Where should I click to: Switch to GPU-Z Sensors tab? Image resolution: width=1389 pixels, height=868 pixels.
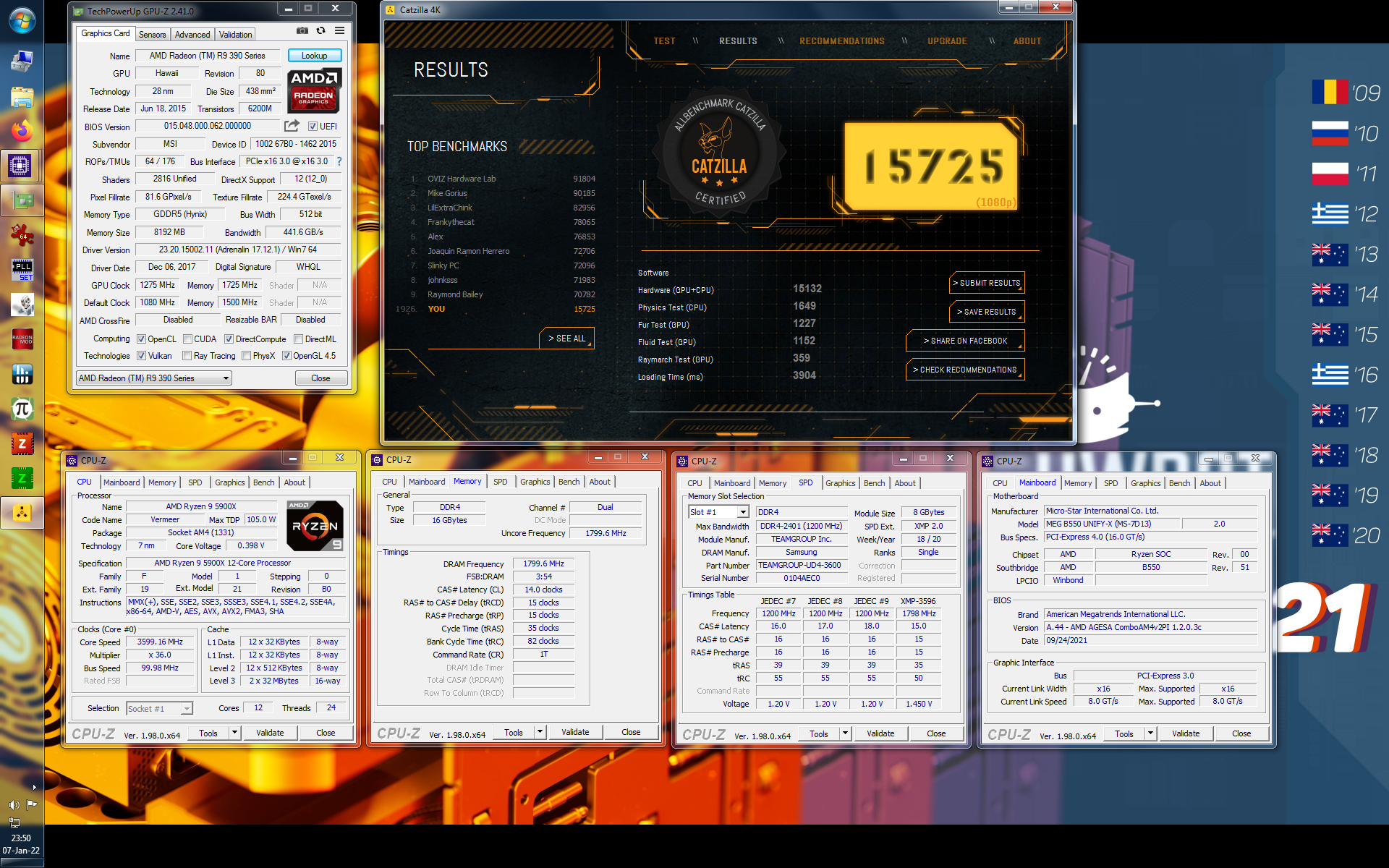tap(152, 34)
